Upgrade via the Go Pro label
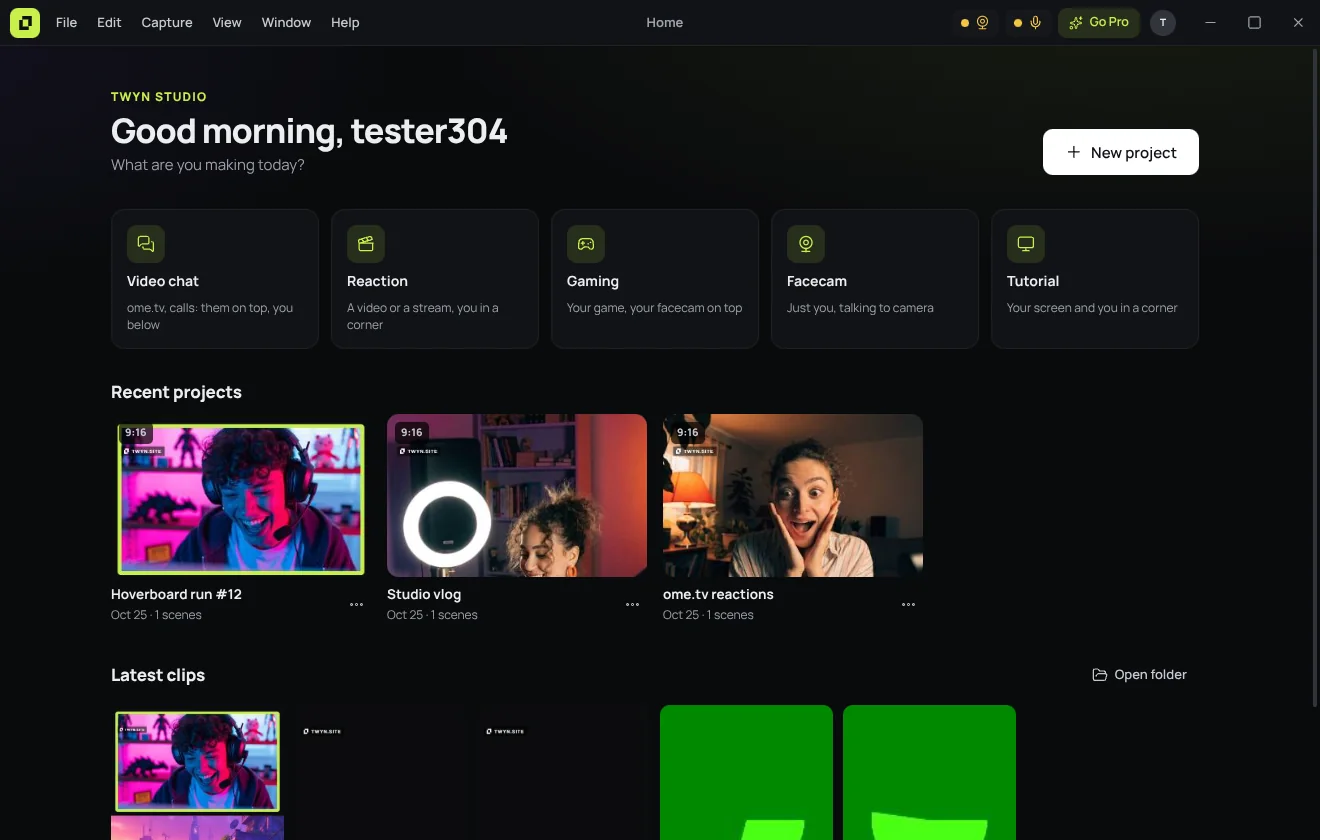 point(1109,22)
